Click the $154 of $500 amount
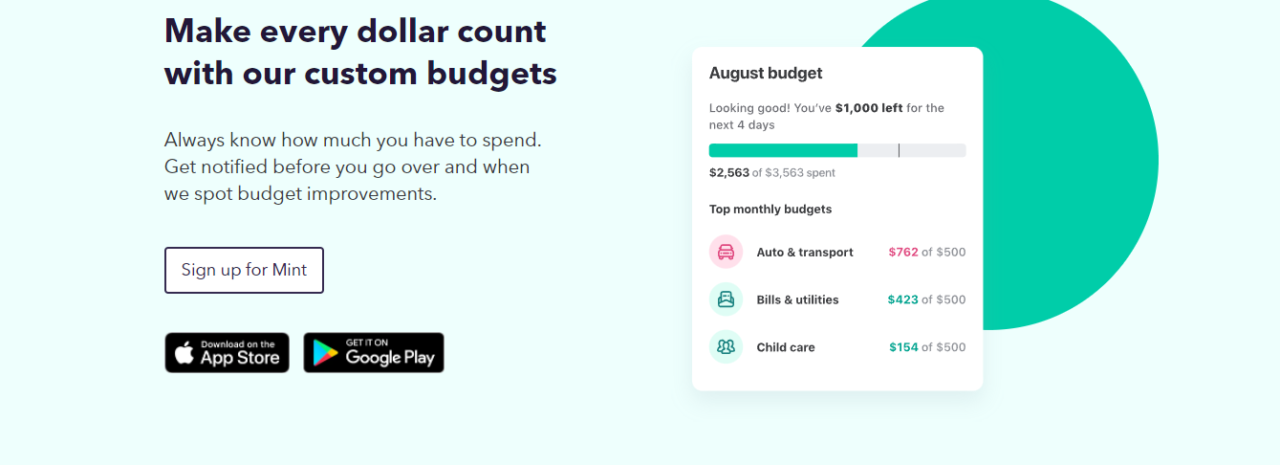The height and width of the screenshot is (465, 1280). click(x=928, y=348)
